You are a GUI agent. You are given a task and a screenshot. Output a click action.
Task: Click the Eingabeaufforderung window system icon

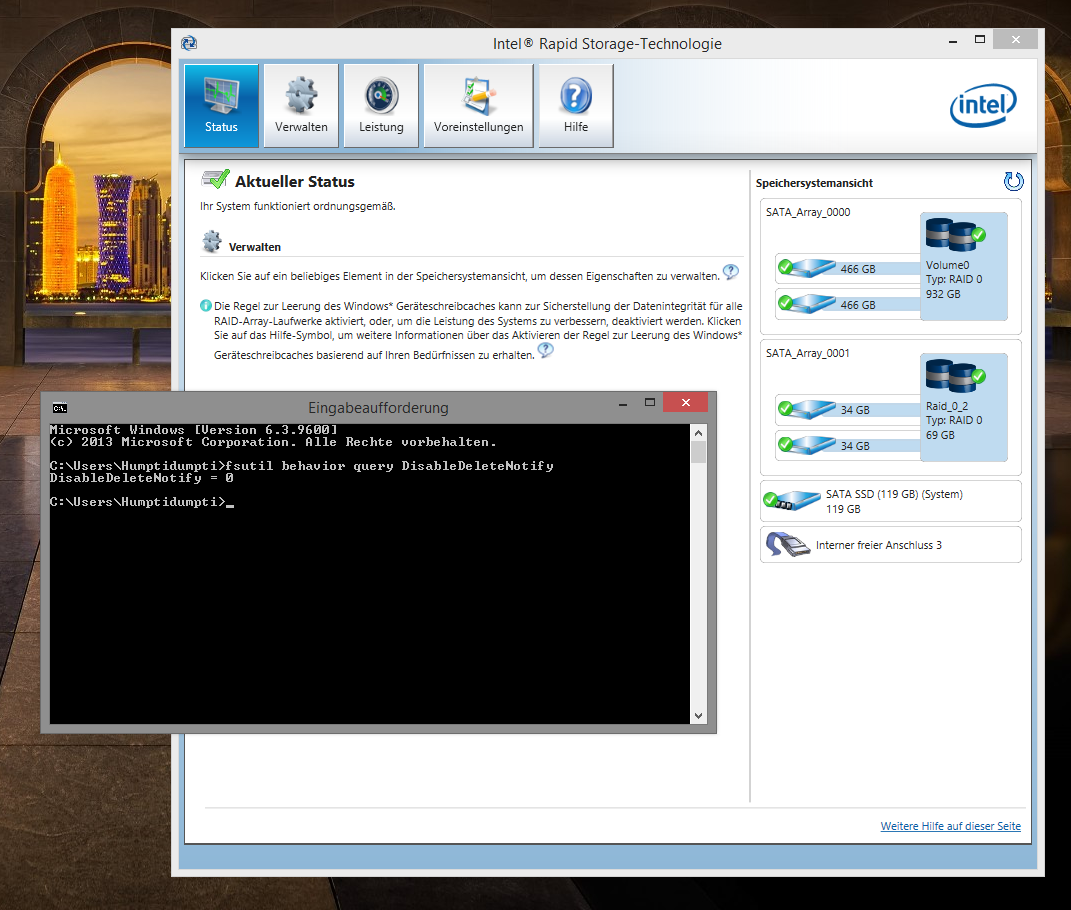pos(60,408)
